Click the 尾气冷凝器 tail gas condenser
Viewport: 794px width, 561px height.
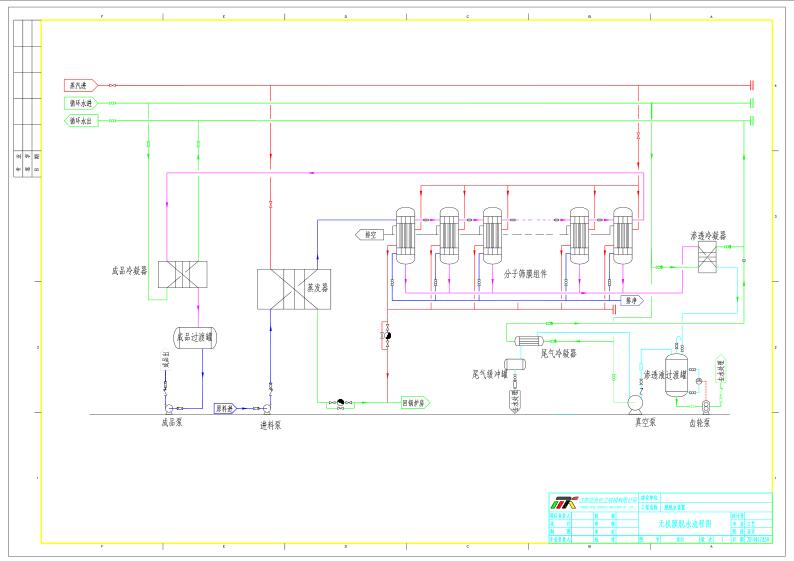click(529, 341)
